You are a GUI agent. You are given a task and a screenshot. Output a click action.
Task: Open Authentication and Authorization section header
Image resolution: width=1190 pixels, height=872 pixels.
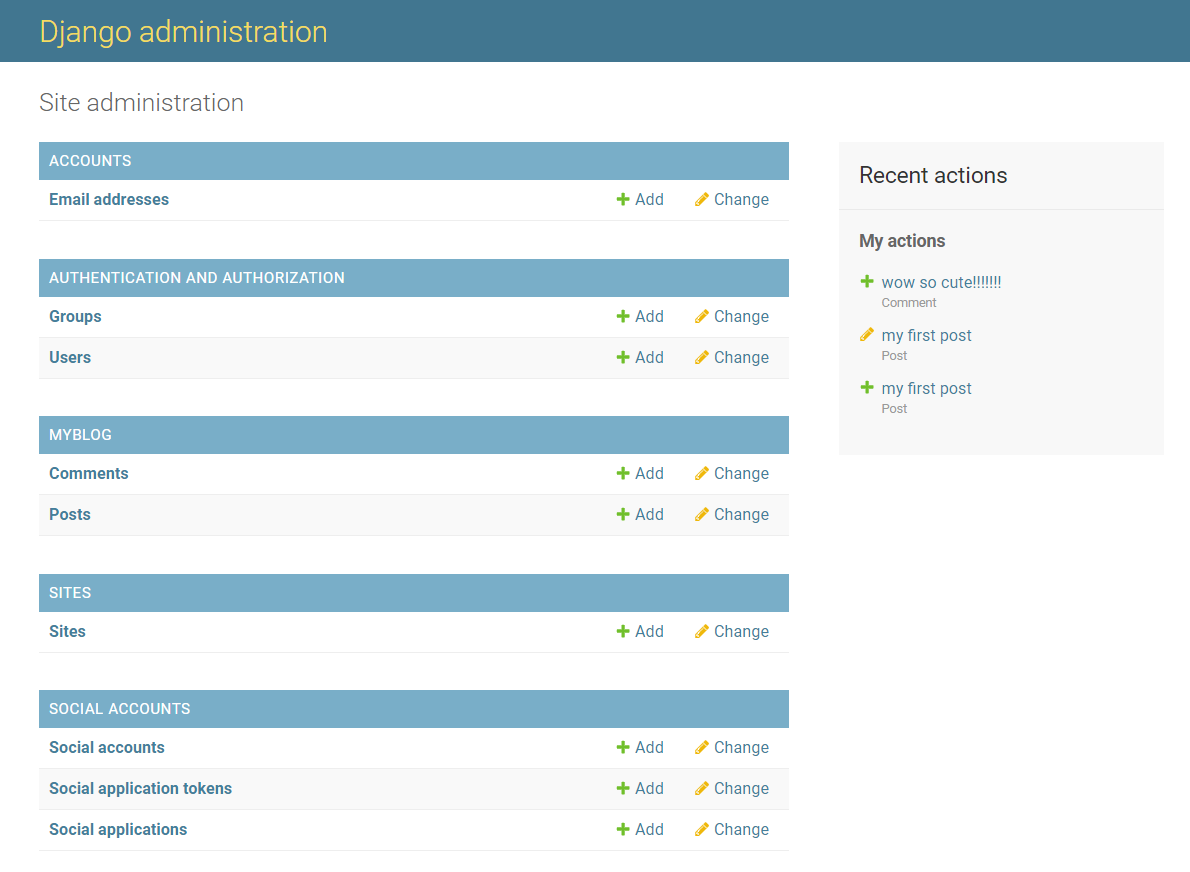pos(197,278)
